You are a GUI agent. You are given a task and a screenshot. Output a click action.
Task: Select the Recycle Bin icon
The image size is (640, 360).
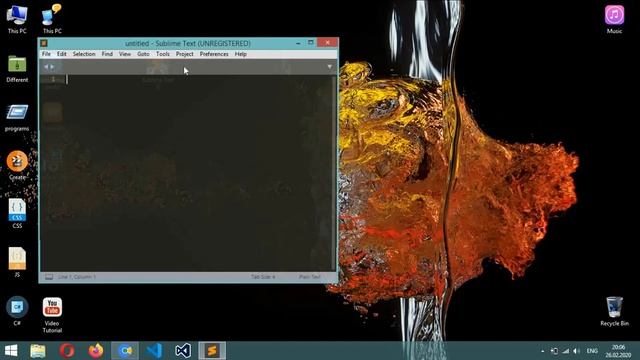click(x=614, y=311)
